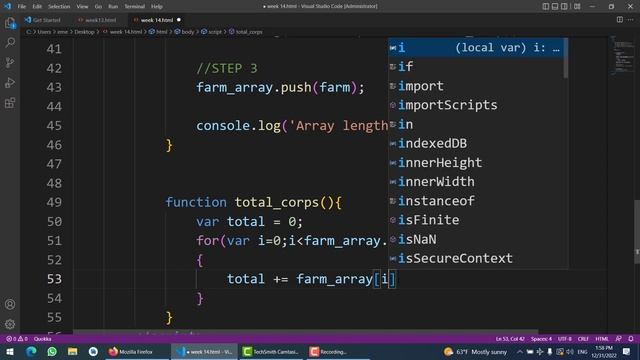Select the 'isFinite' suggestion
640x360 pixels.
[x=476, y=220]
